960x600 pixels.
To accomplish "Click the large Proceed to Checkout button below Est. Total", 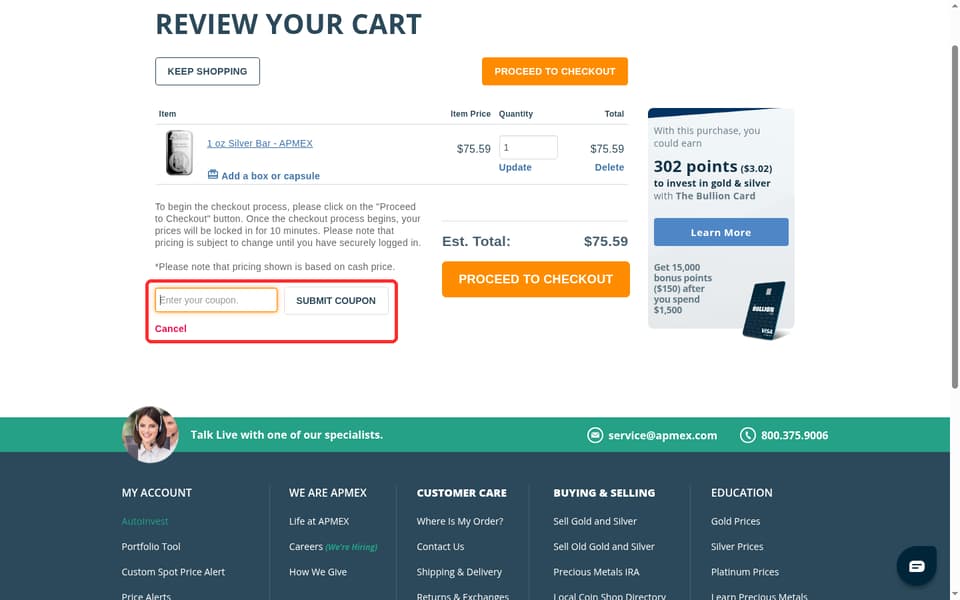I will [x=536, y=279].
